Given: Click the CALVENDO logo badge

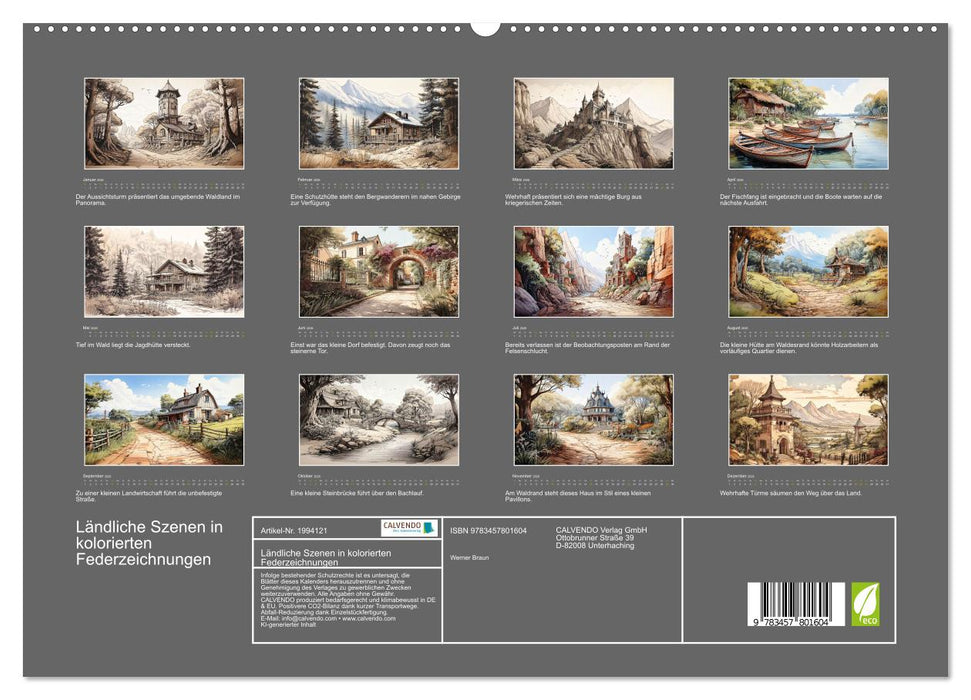Looking at the screenshot, I should (x=409, y=528).
